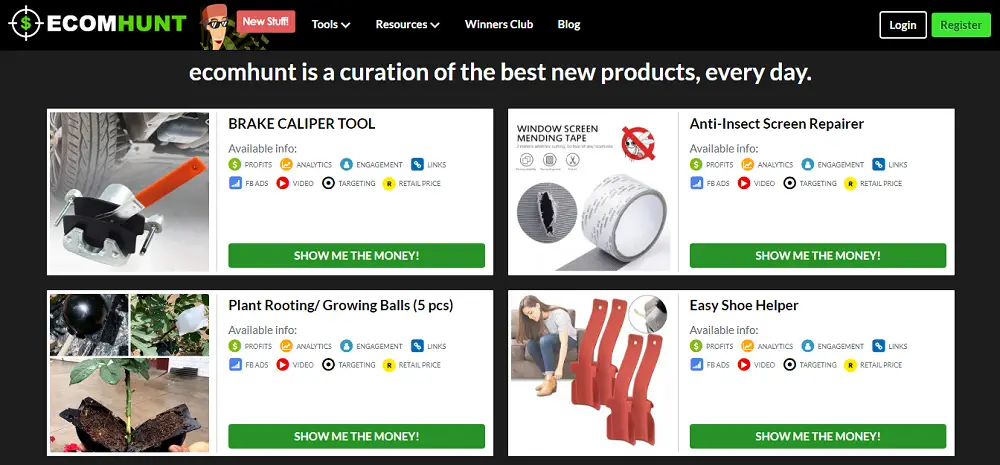The image size is (1000, 465).
Task: Click the FB Ads icon under Brake Caliper Tool
Action: point(235,183)
